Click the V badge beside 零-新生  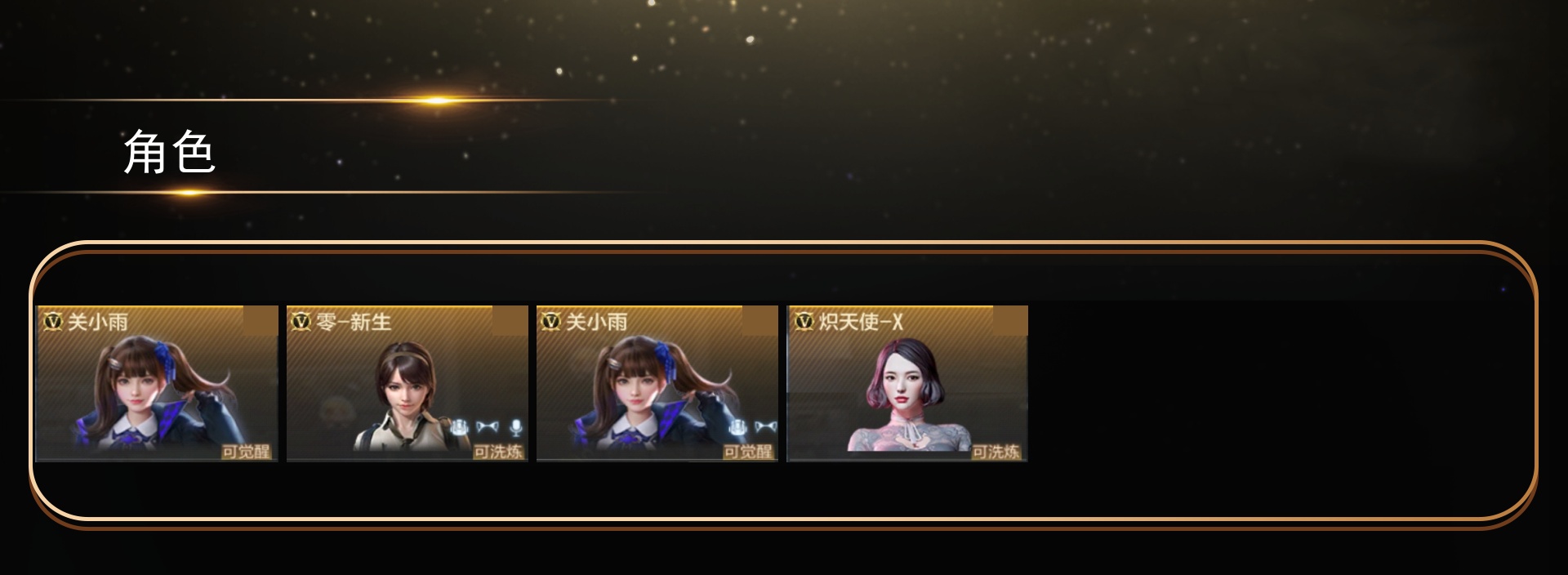pos(302,321)
